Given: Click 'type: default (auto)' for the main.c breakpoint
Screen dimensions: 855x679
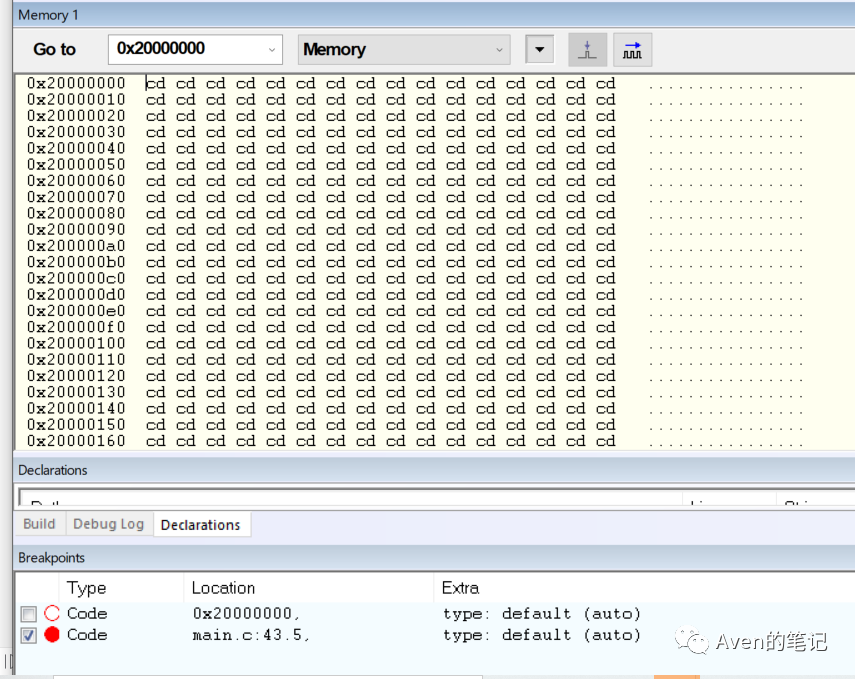Looking at the screenshot, I should tap(541, 635).
